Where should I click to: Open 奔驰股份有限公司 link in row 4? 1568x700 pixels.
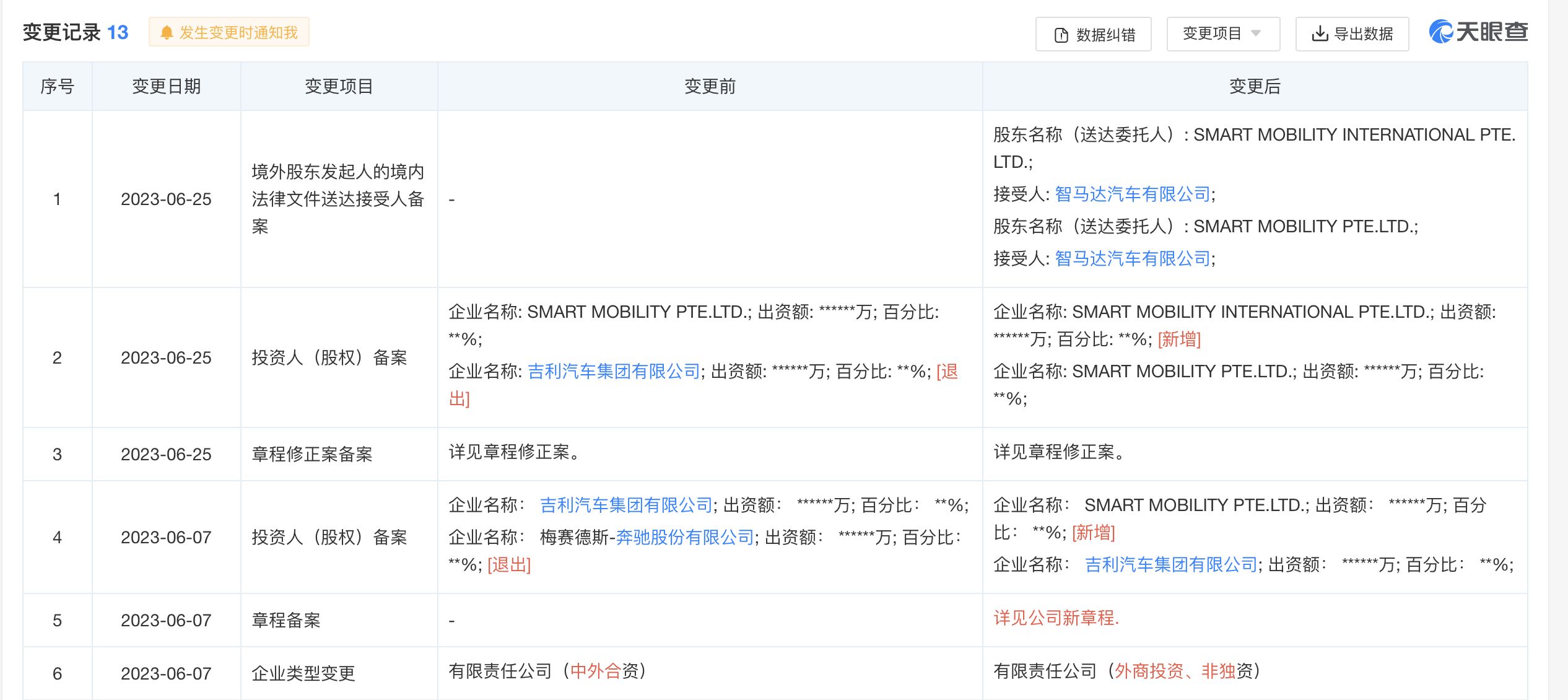pyautogui.click(x=685, y=538)
